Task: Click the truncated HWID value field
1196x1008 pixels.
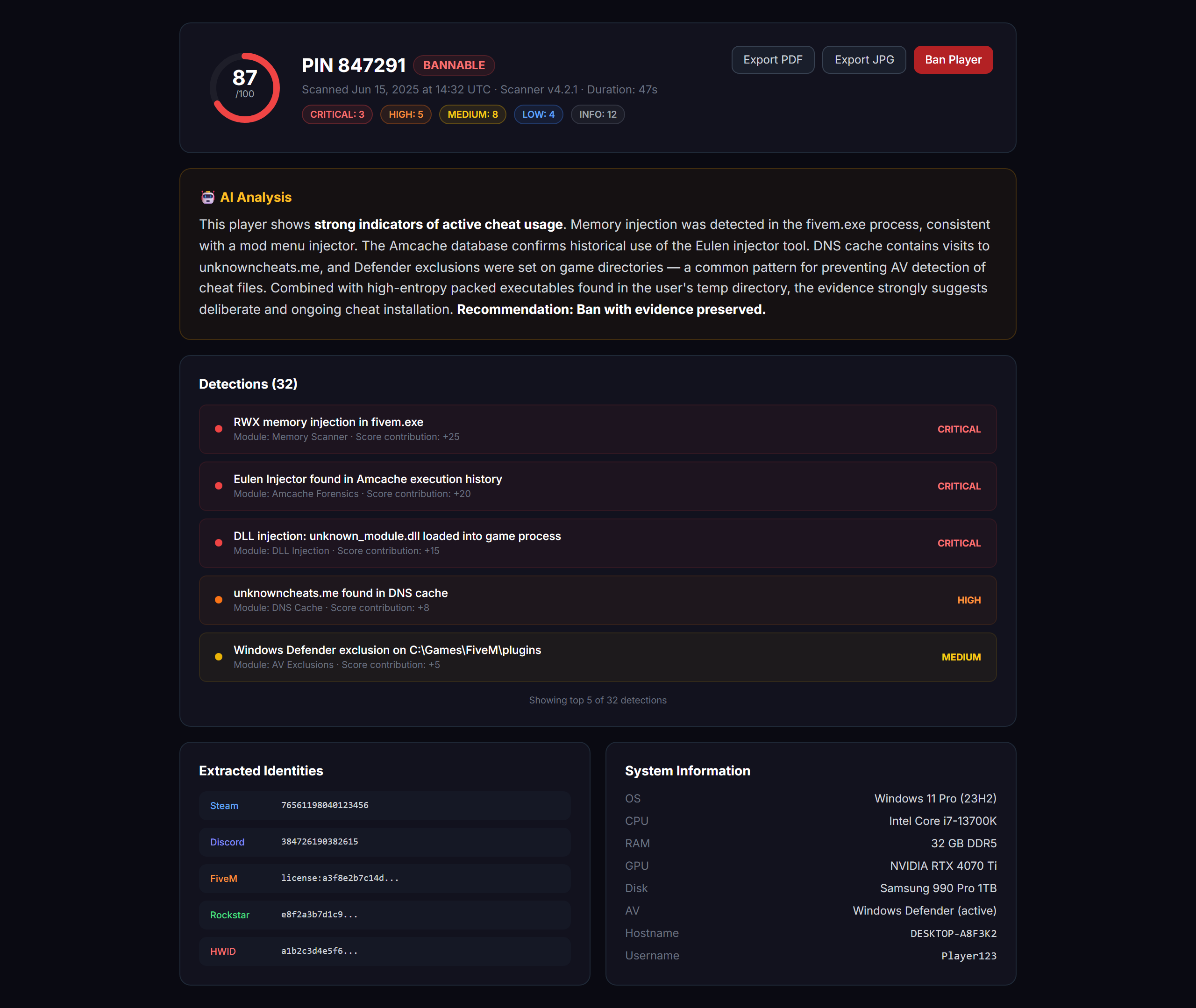Action: [320, 951]
